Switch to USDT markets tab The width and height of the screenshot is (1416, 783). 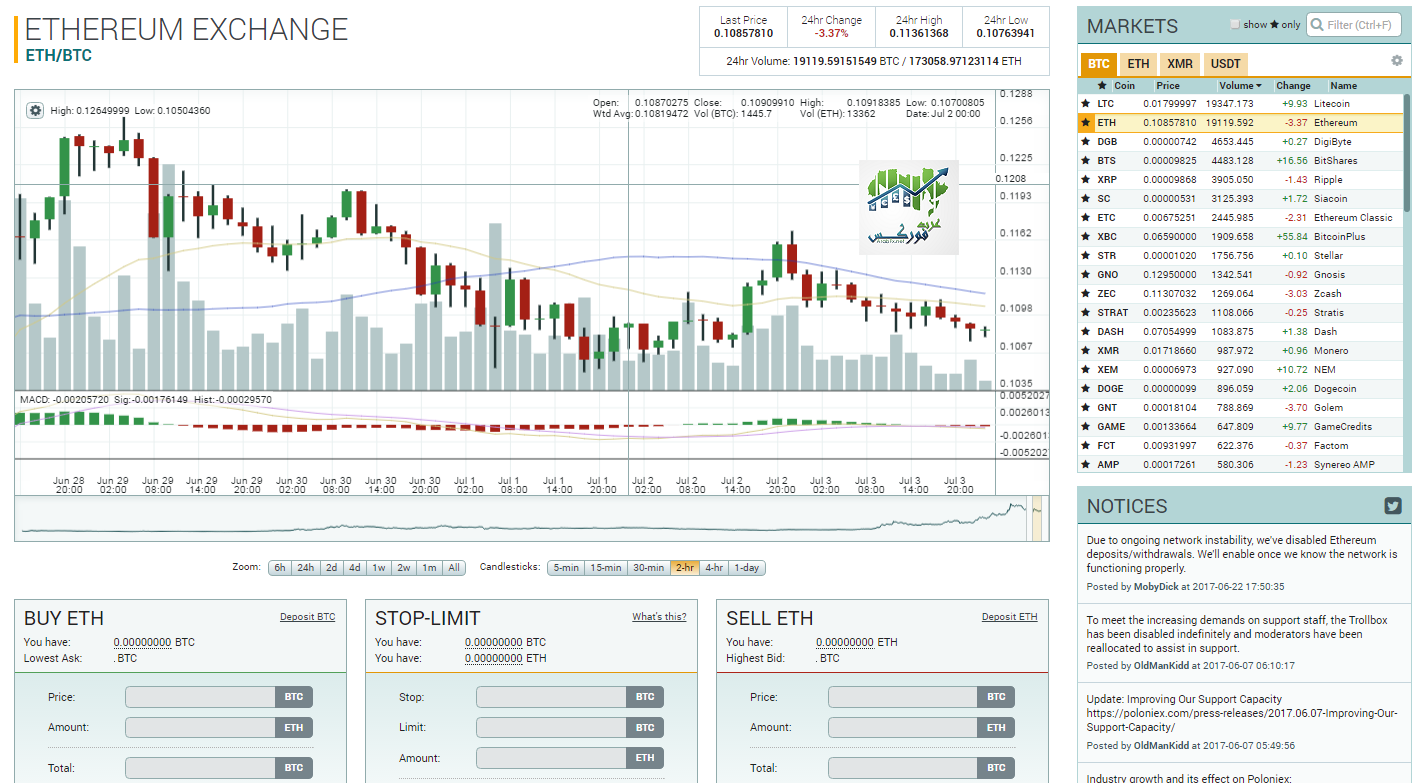(1226, 64)
